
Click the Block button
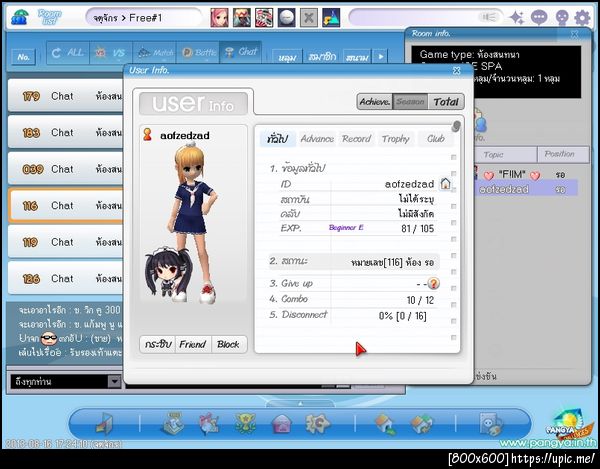pyautogui.click(x=228, y=344)
